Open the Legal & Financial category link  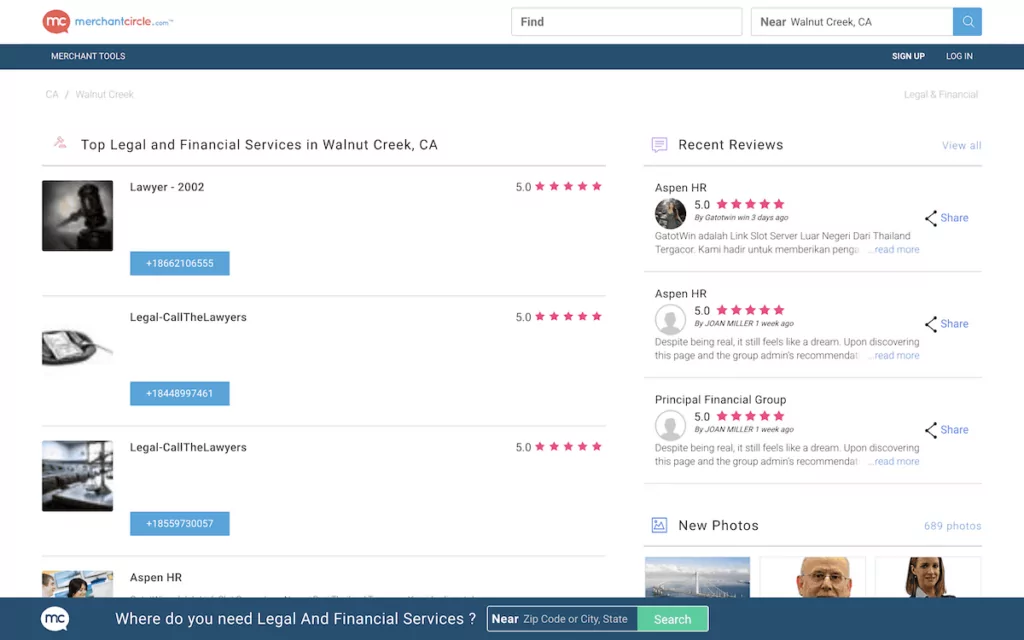[x=941, y=95]
